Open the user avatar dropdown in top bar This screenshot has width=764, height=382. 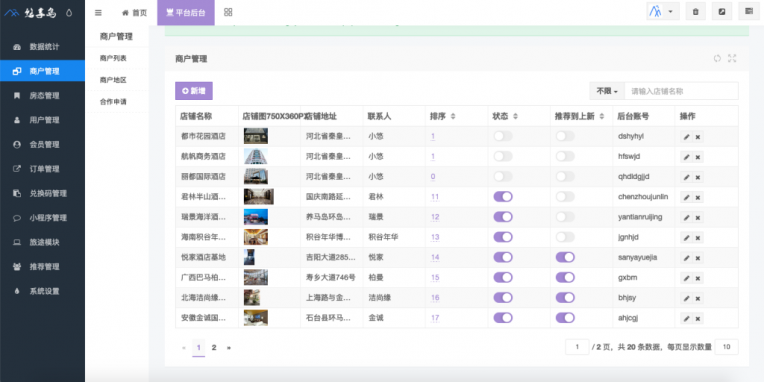pos(663,12)
